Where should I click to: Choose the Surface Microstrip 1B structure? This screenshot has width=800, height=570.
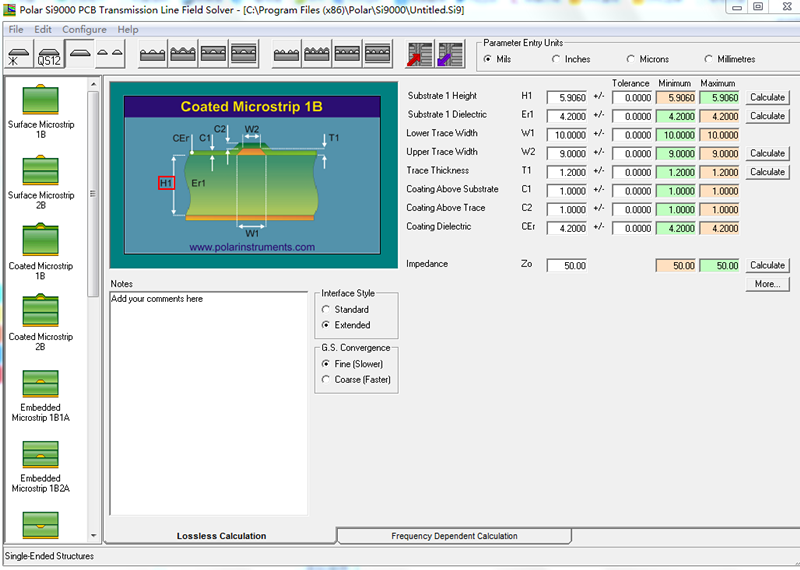pyautogui.click(x=41, y=112)
